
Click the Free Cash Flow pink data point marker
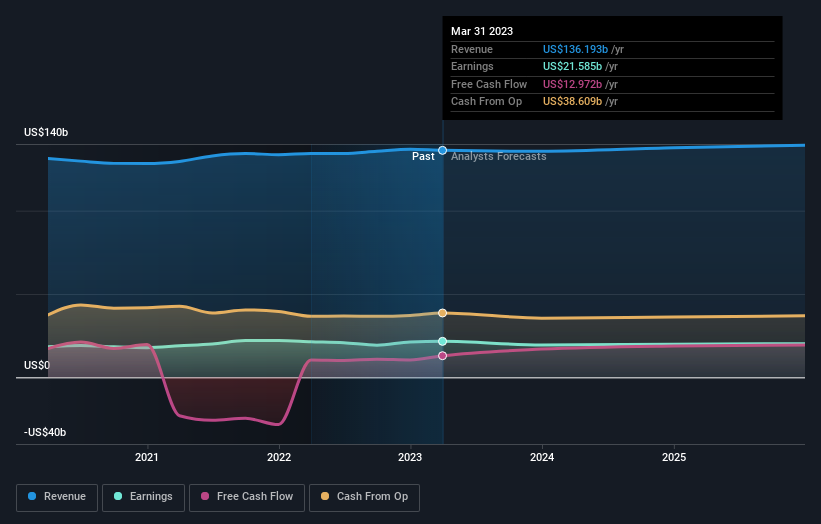tap(442, 356)
